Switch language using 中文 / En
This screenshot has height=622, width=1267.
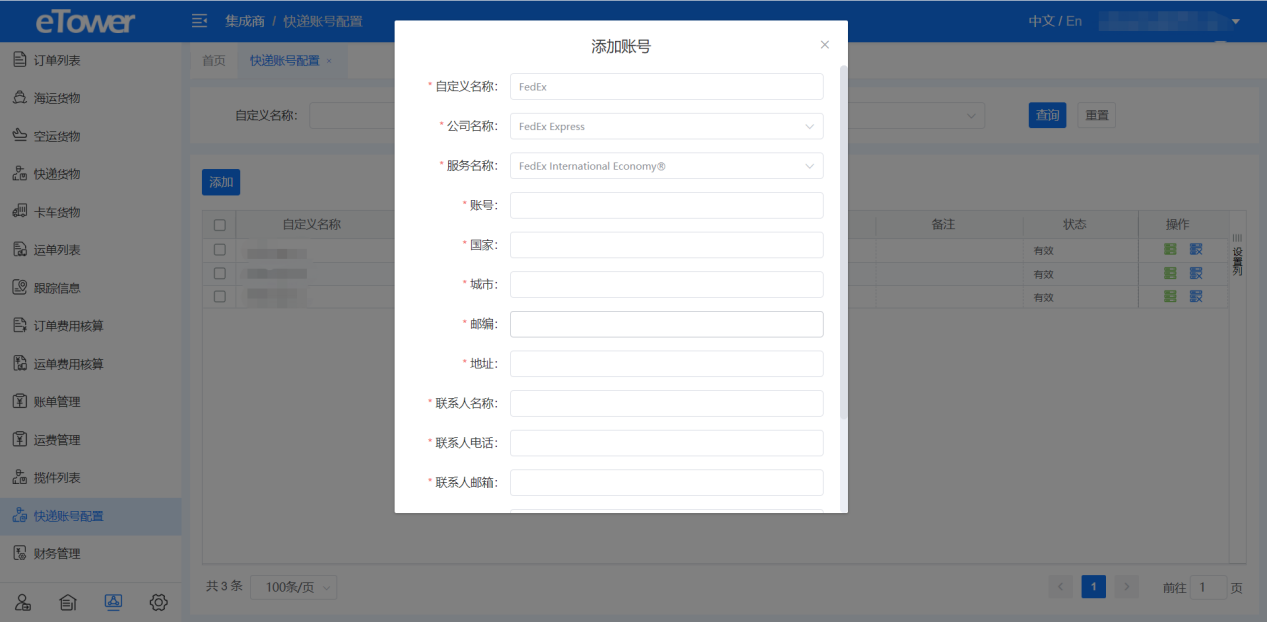tap(1055, 21)
